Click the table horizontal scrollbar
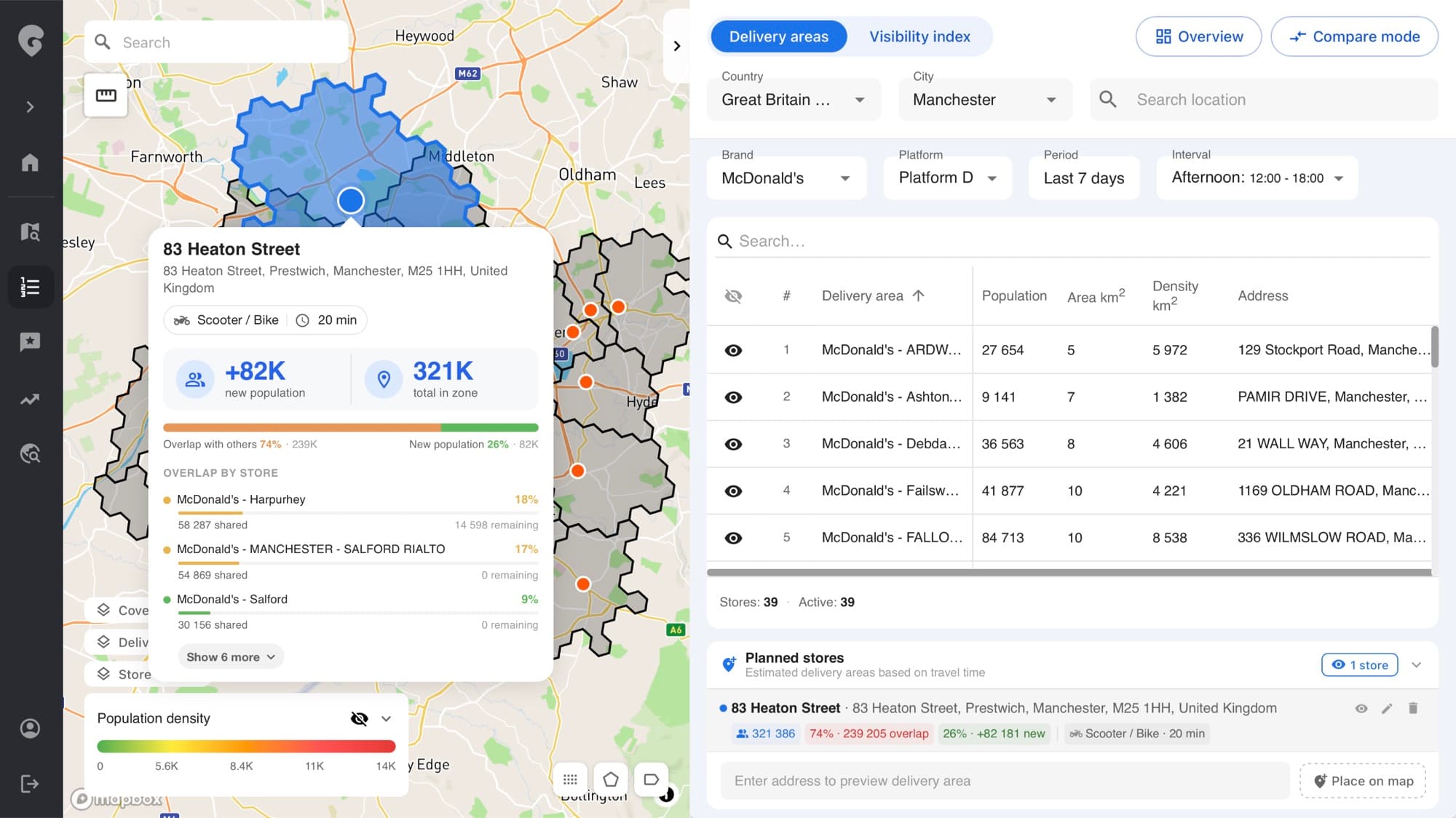Viewport: 1456px width, 818px height. [1069, 573]
